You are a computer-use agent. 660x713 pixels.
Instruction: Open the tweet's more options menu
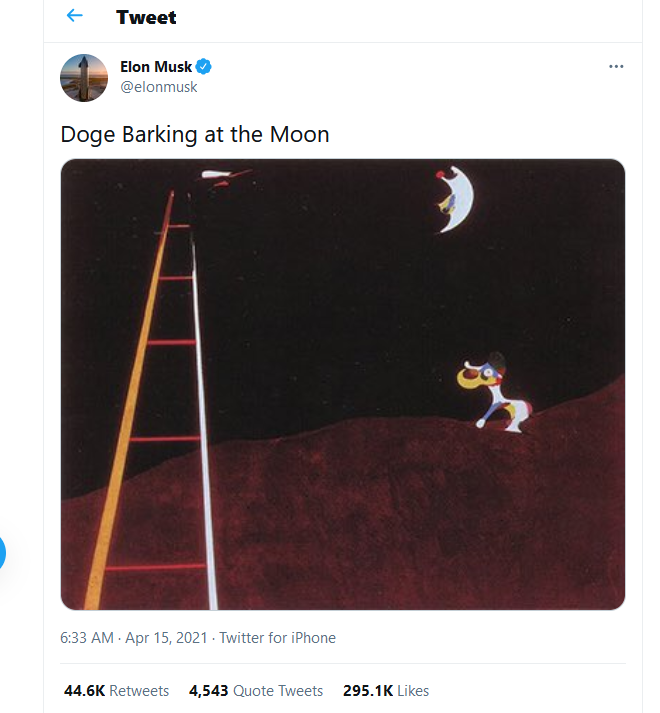point(616,67)
